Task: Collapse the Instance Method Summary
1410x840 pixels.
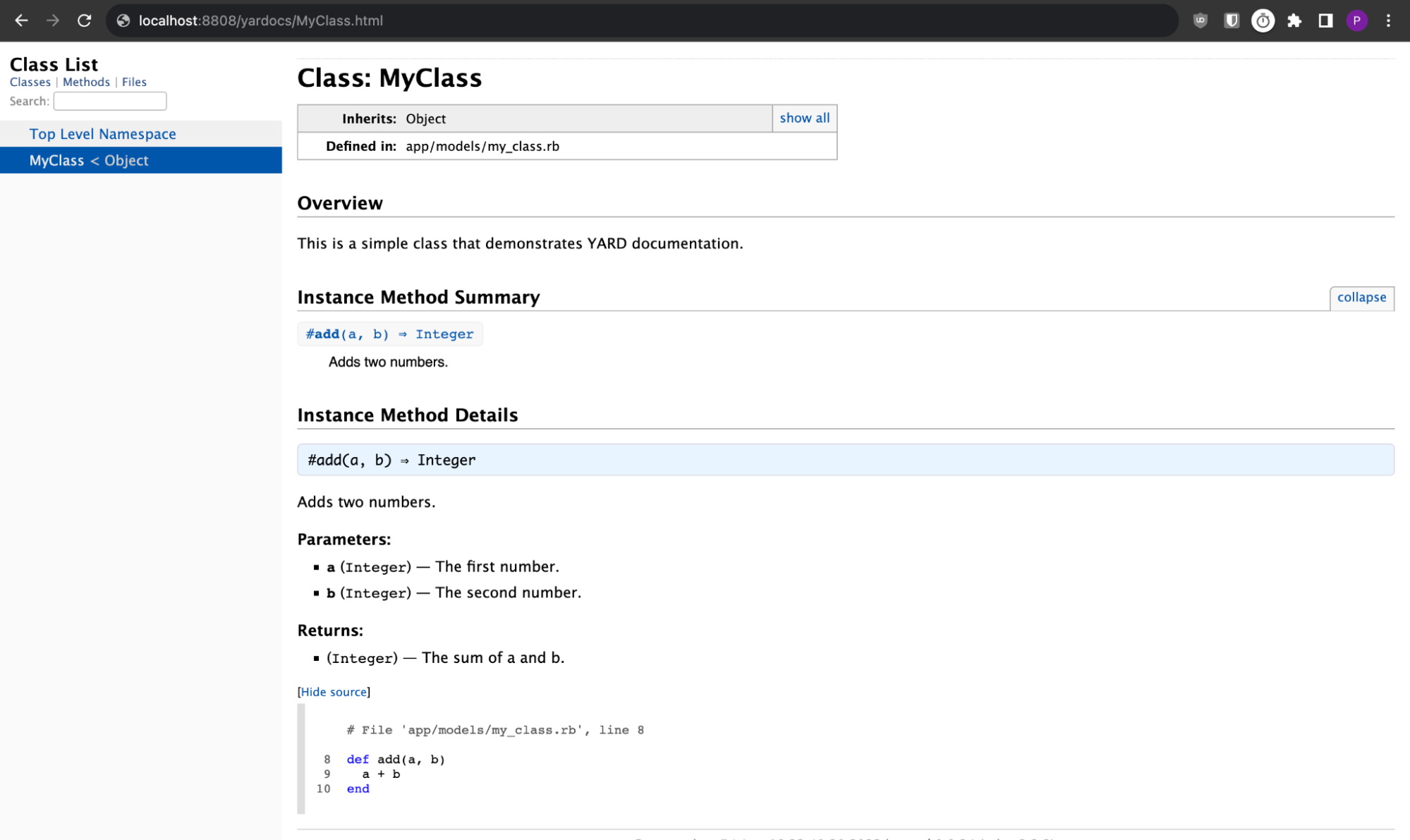Action: click(1361, 297)
